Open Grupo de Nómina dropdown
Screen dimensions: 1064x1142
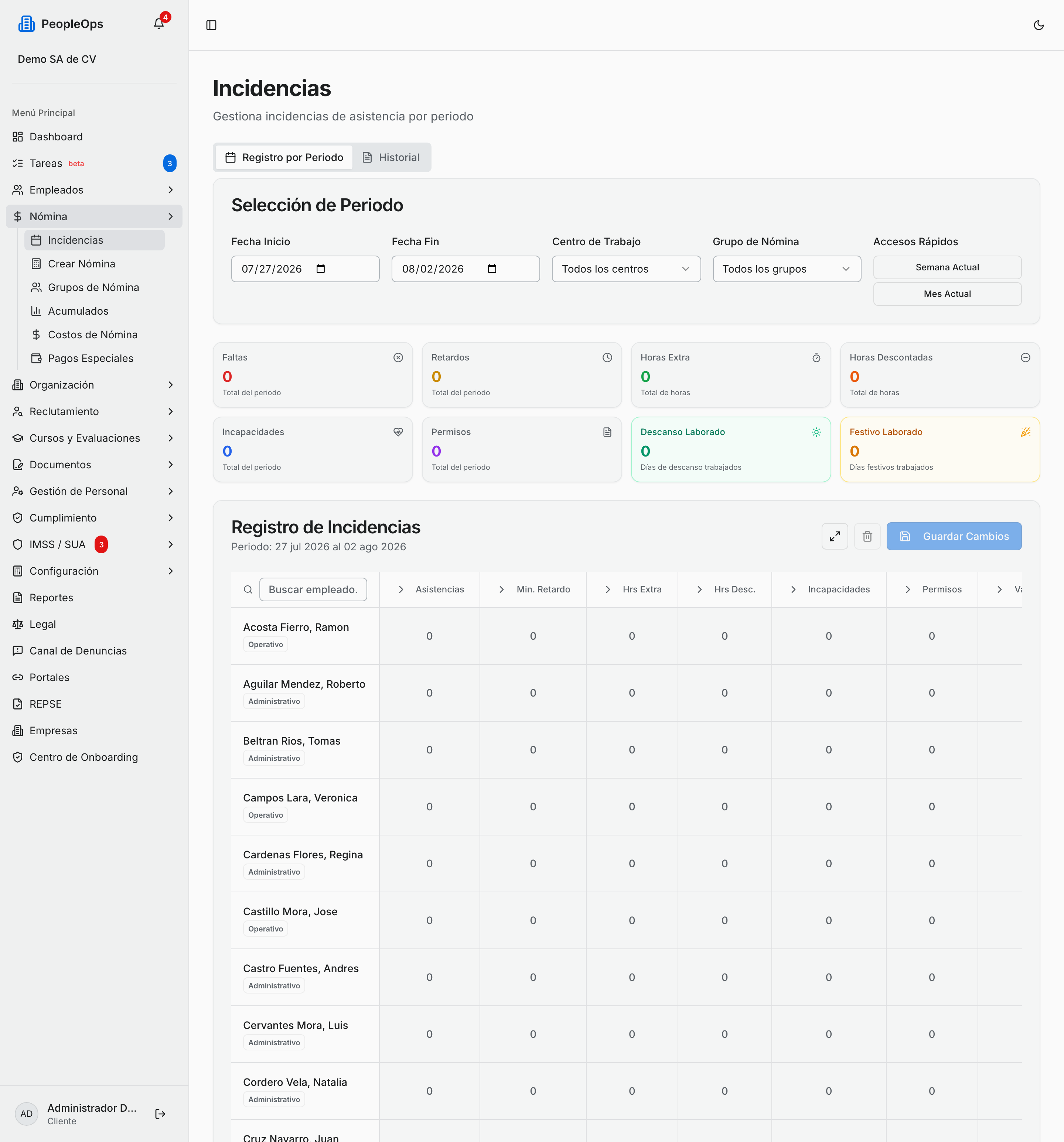coord(787,269)
